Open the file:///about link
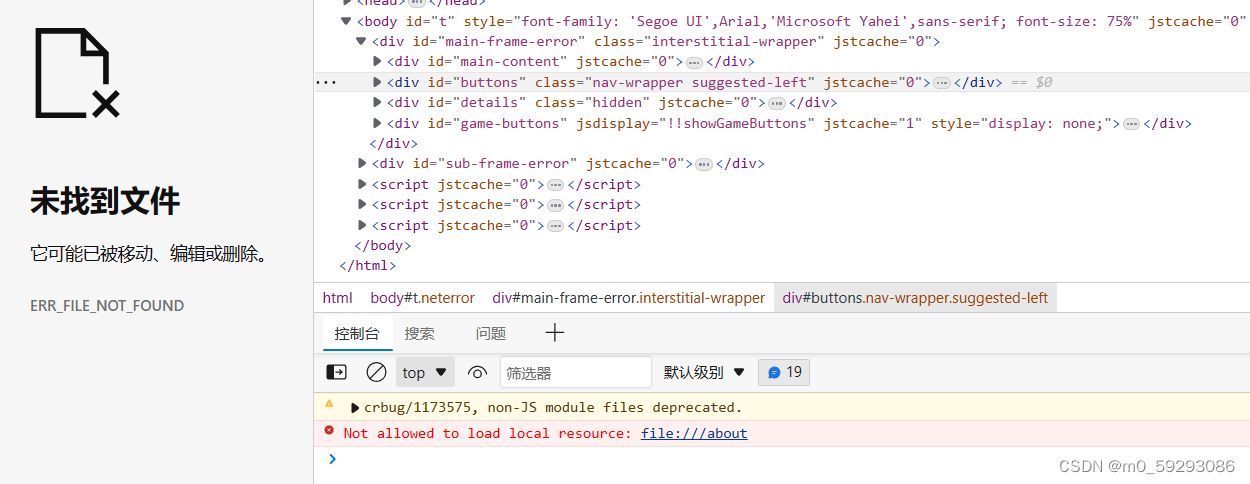 tap(694, 433)
